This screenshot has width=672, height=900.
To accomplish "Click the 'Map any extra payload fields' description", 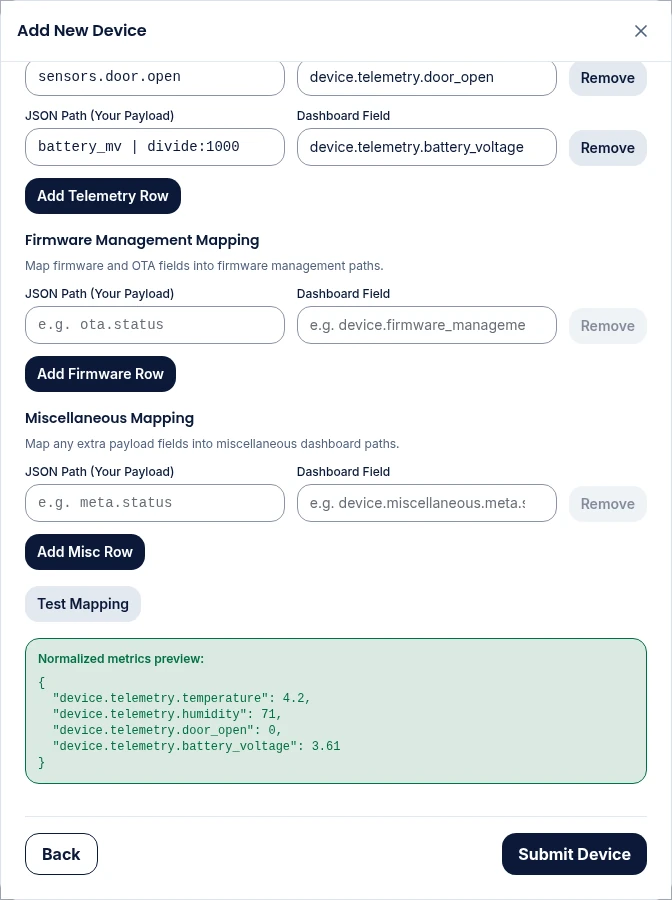I will pos(212,444).
